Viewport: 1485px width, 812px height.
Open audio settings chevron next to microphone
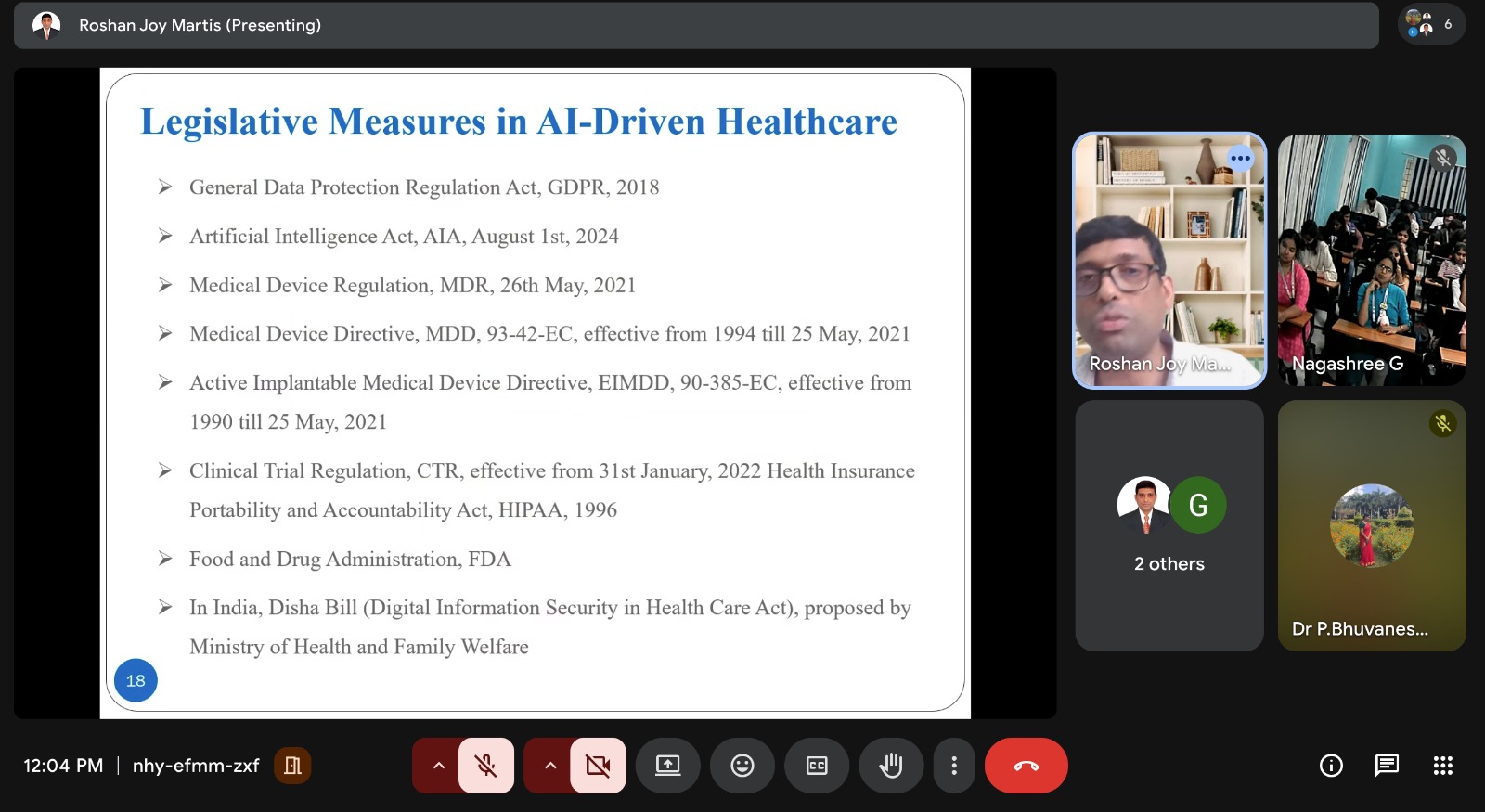coord(438,766)
